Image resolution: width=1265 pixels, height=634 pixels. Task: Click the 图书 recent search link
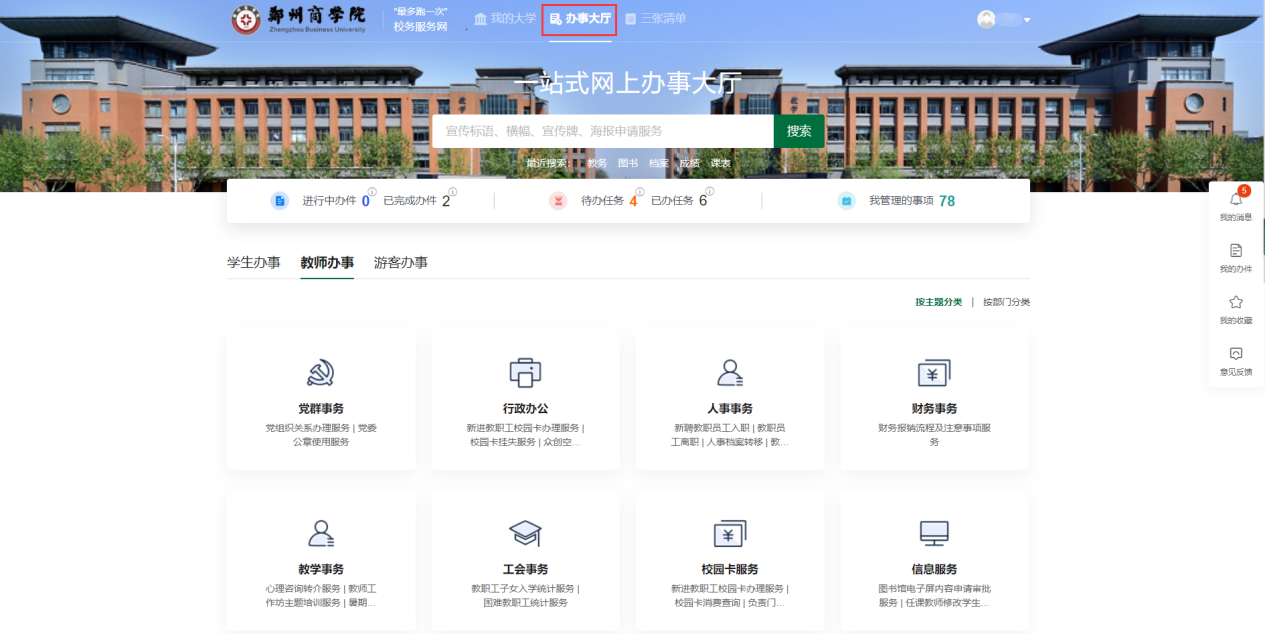tap(627, 163)
